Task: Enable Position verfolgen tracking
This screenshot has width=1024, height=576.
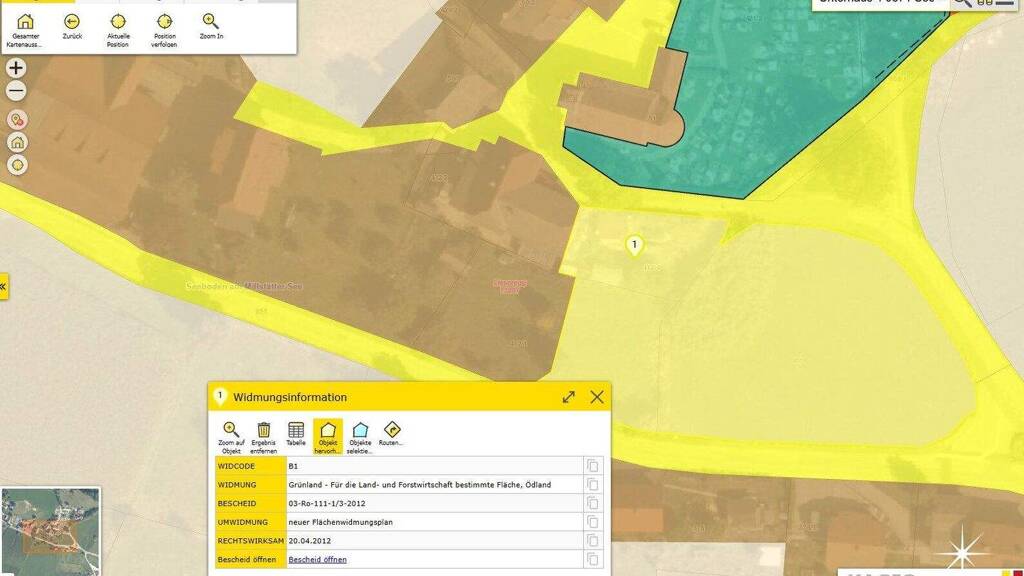Action: click(x=165, y=21)
